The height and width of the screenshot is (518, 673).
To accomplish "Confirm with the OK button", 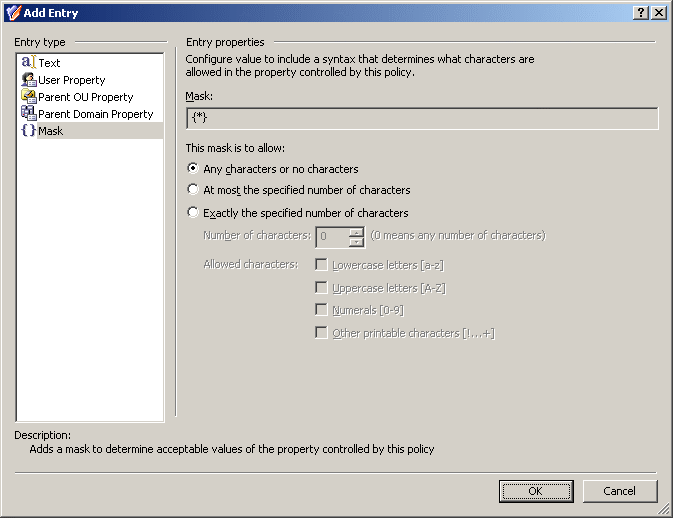I will [x=536, y=491].
